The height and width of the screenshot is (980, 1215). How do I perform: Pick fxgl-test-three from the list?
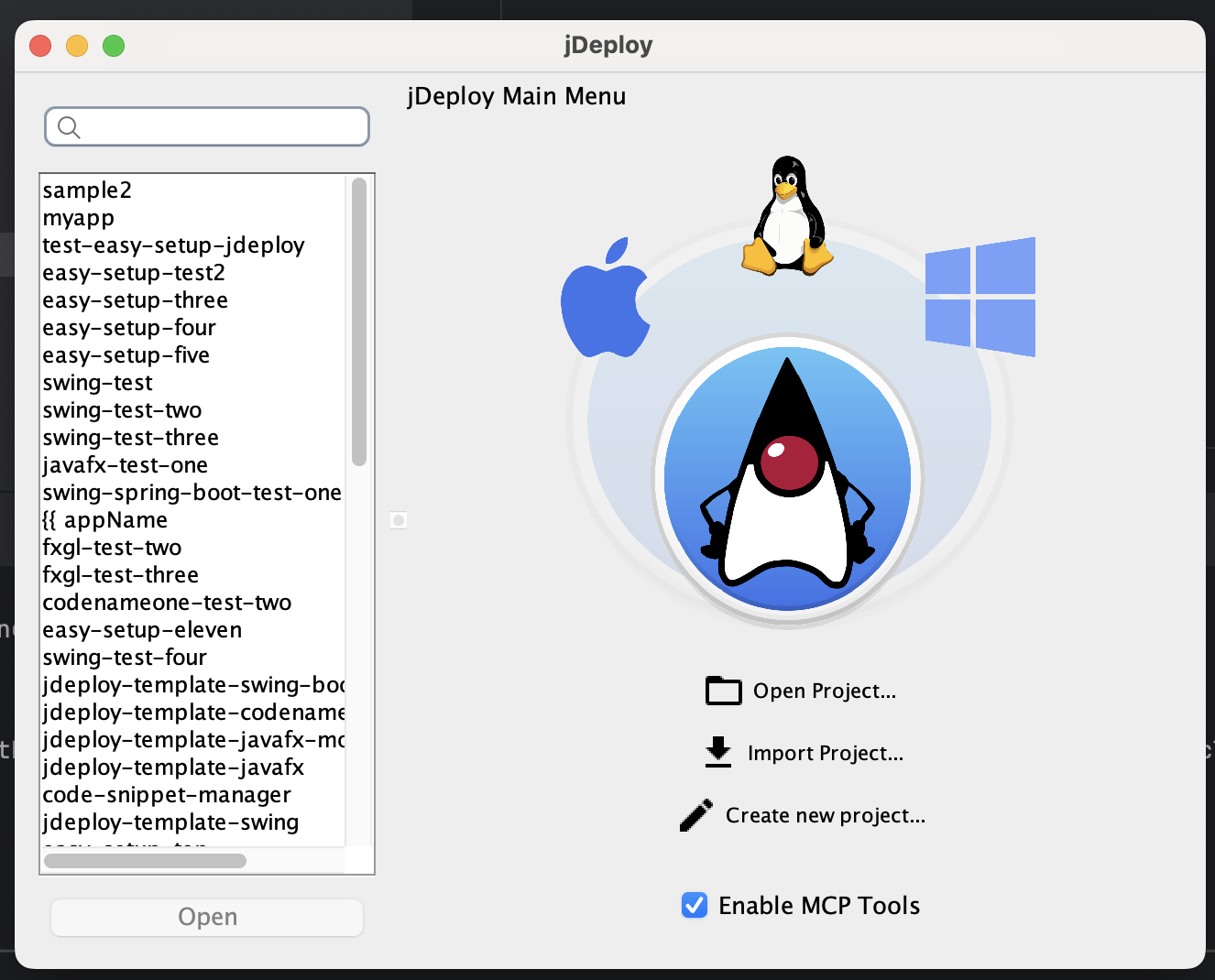coord(193,575)
